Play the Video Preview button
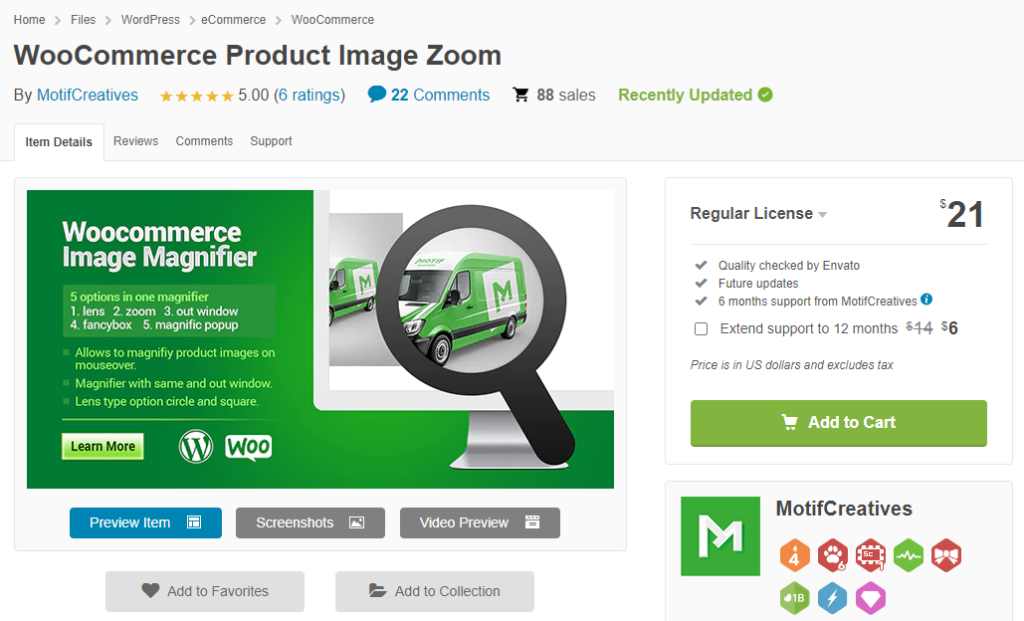The height and width of the screenshot is (621, 1024). 480,523
